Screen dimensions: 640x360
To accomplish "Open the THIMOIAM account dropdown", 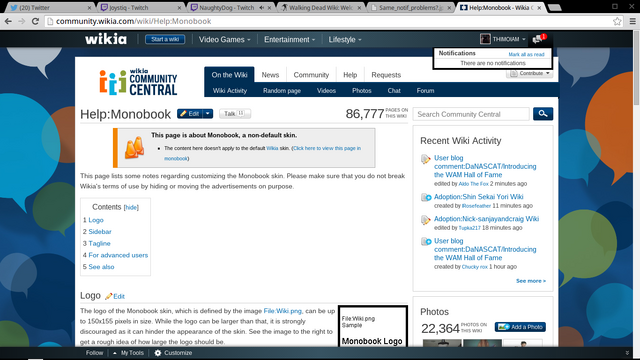I will 524,40.
